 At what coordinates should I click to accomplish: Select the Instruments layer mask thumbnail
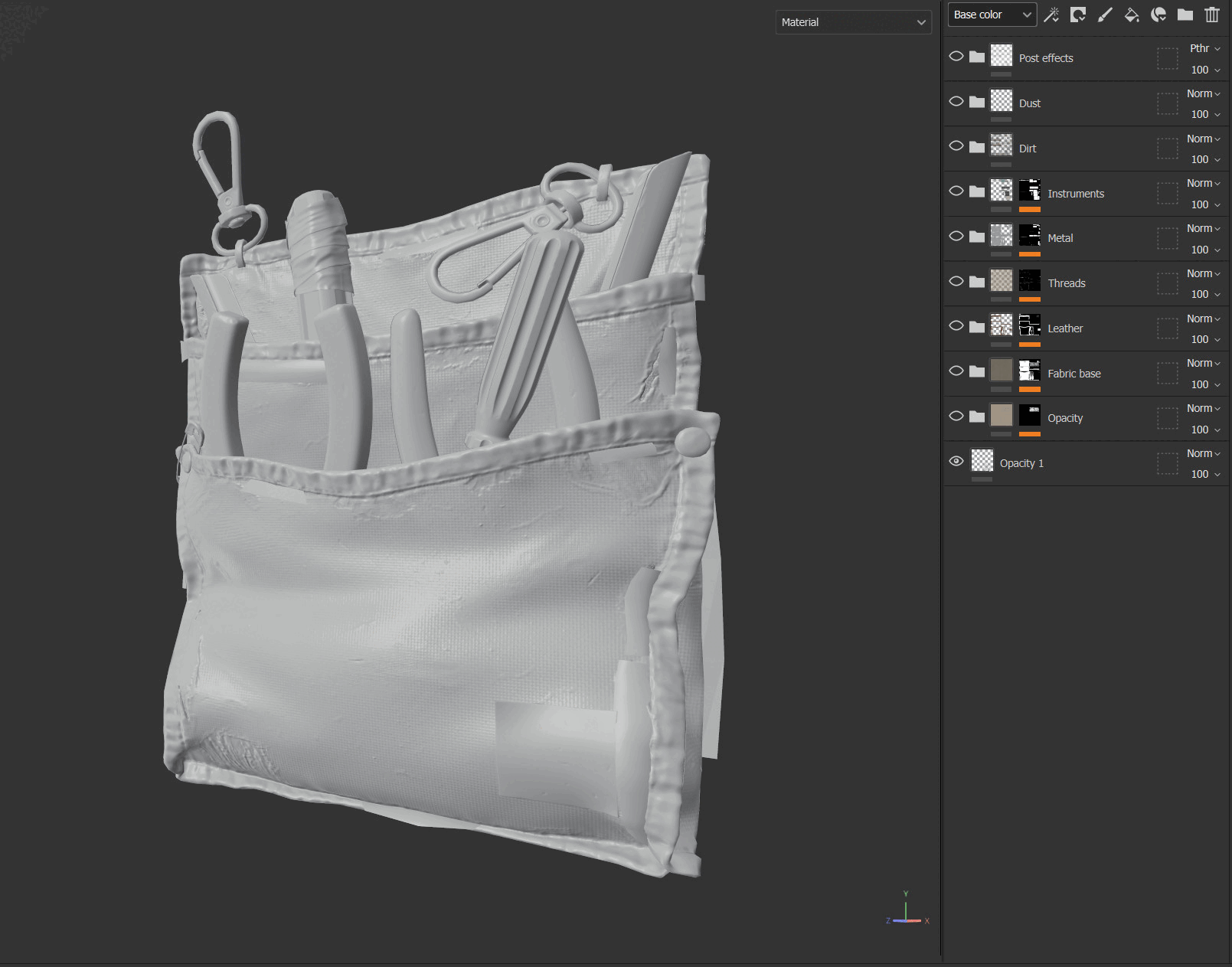[1030, 190]
